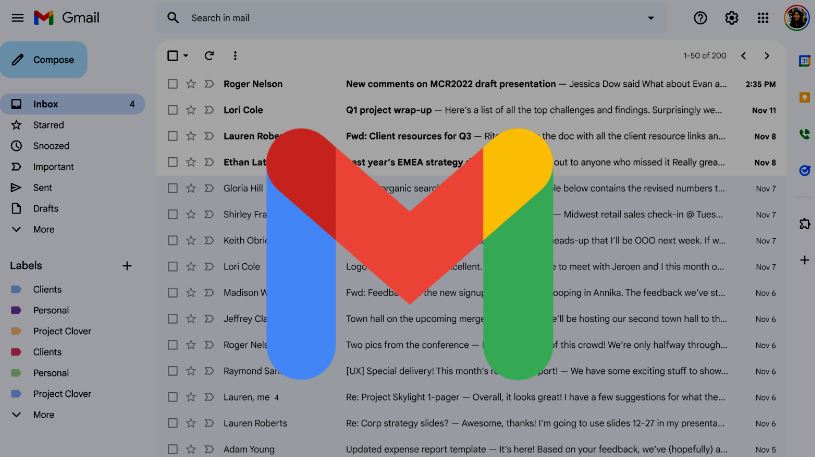Go to the older page arrow

(x=767, y=56)
